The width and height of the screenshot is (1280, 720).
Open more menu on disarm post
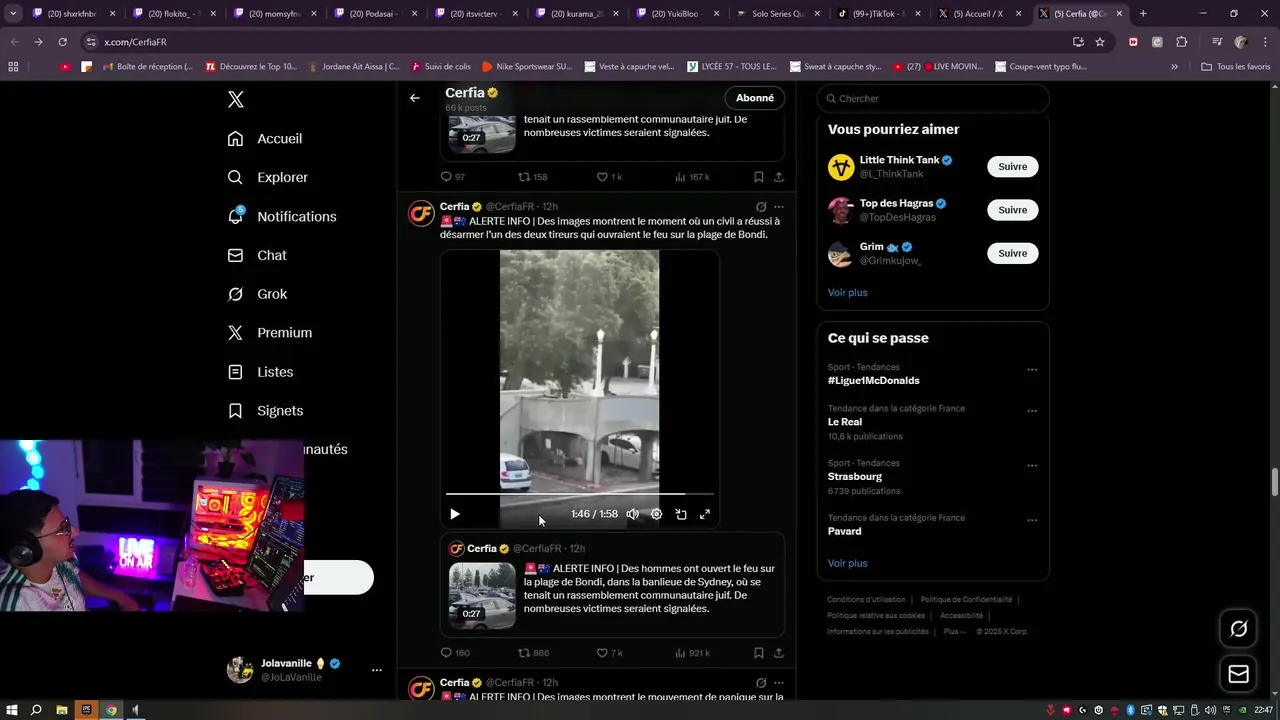(x=779, y=207)
